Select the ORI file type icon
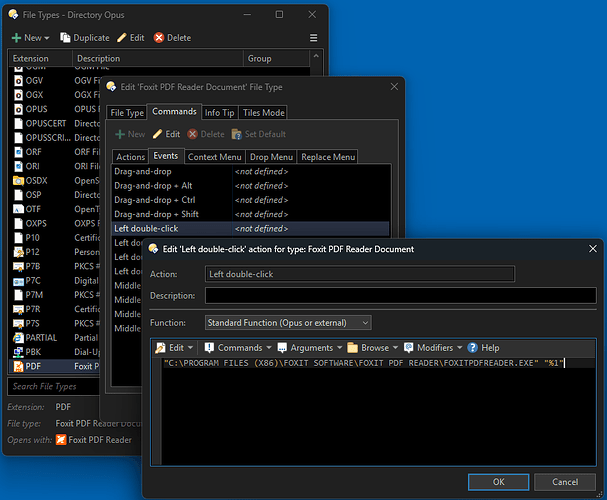This screenshot has width=607, height=500. click(x=18, y=166)
